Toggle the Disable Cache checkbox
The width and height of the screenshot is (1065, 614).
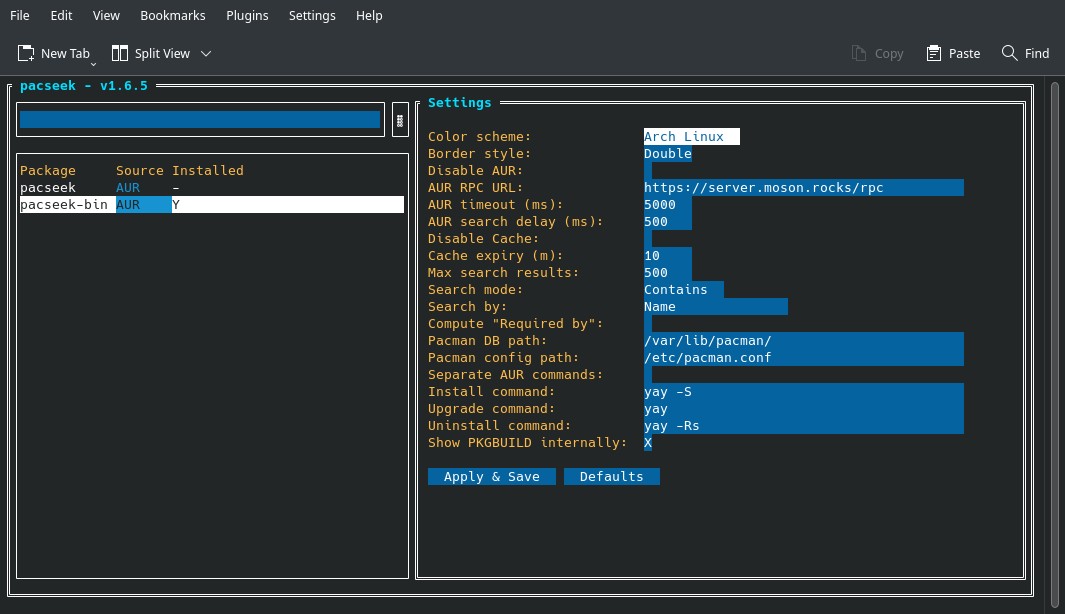pyautogui.click(x=648, y=238)
